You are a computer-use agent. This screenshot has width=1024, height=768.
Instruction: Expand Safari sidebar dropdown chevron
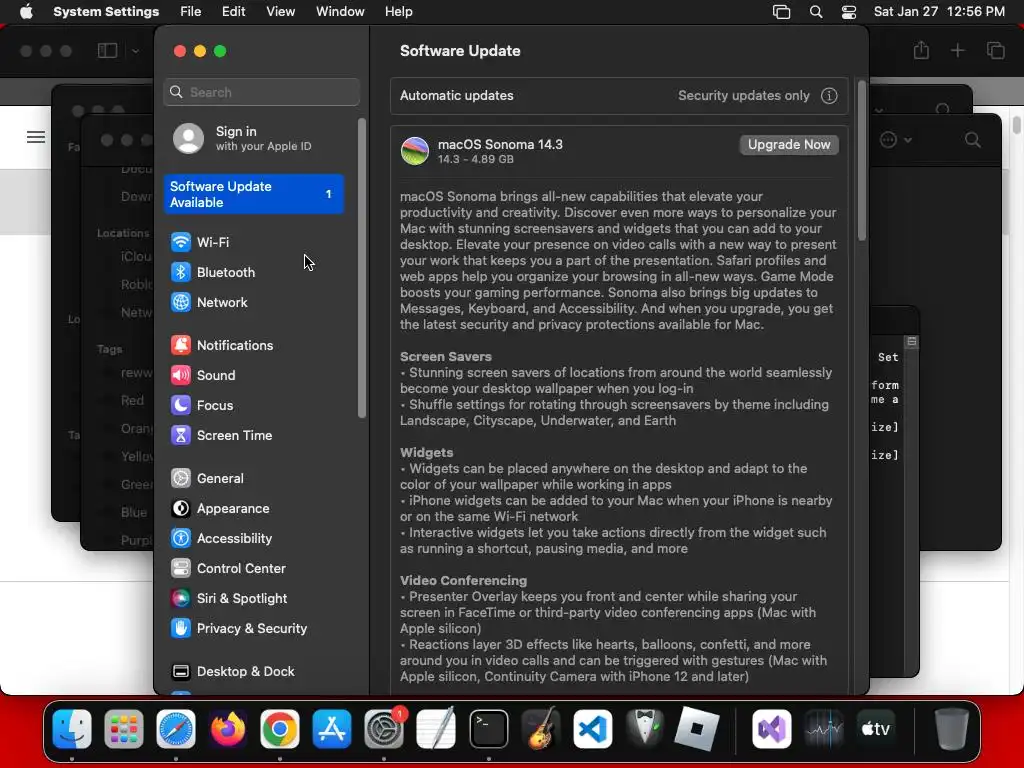click(135, 51)
